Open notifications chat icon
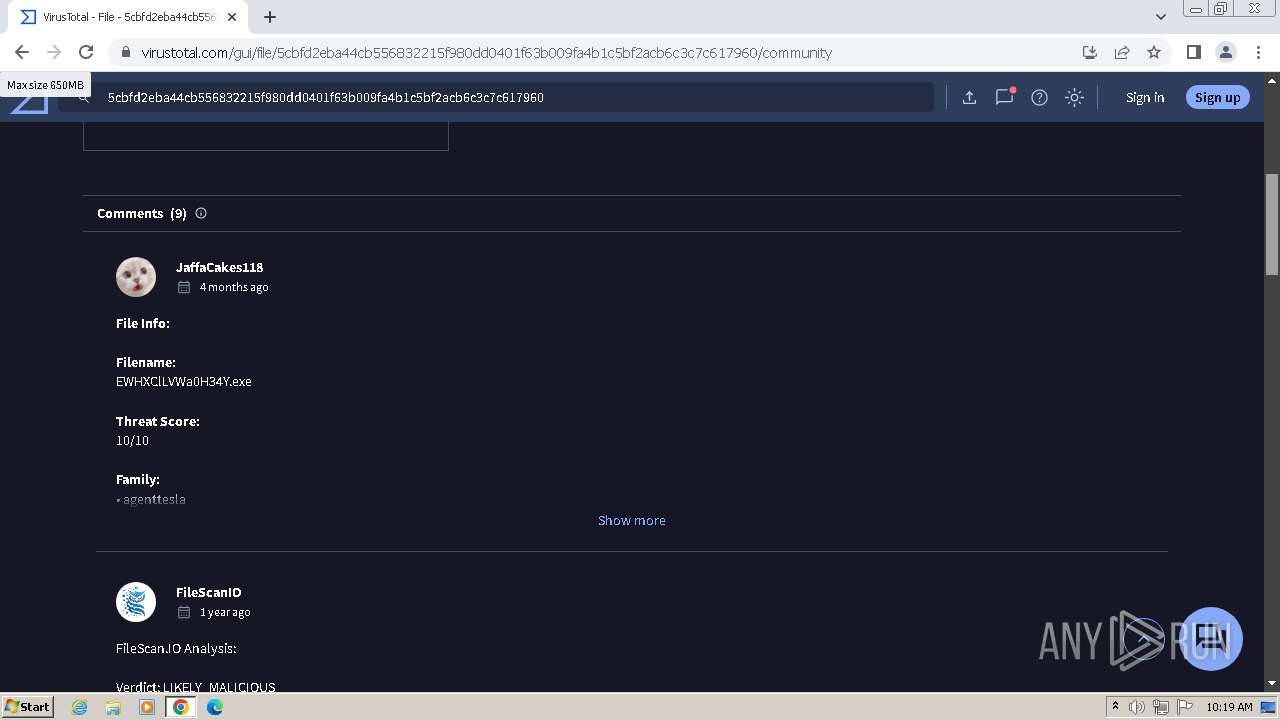 click(1004, 97)
